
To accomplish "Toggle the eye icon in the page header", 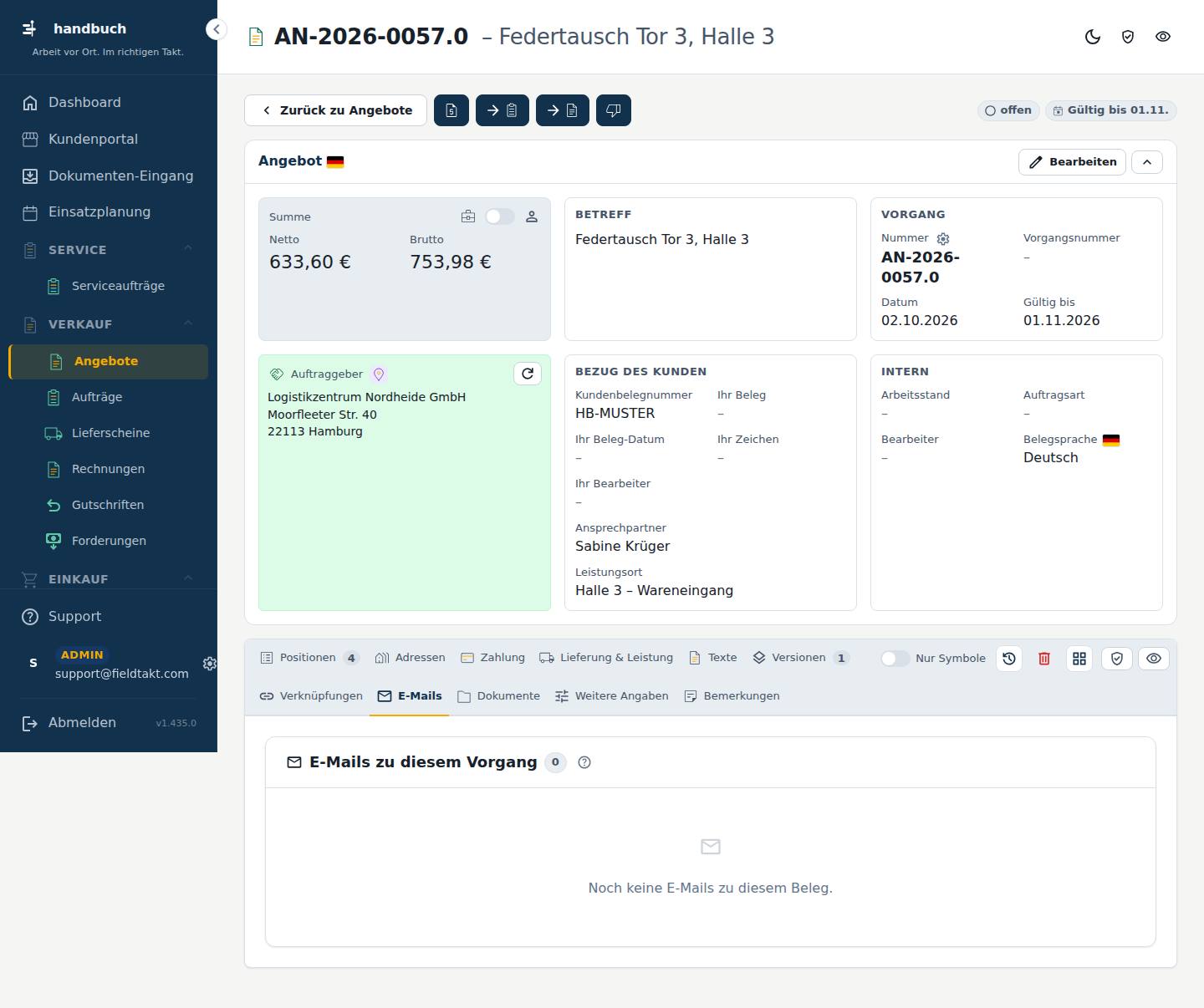I will [x=1163, y=37].
